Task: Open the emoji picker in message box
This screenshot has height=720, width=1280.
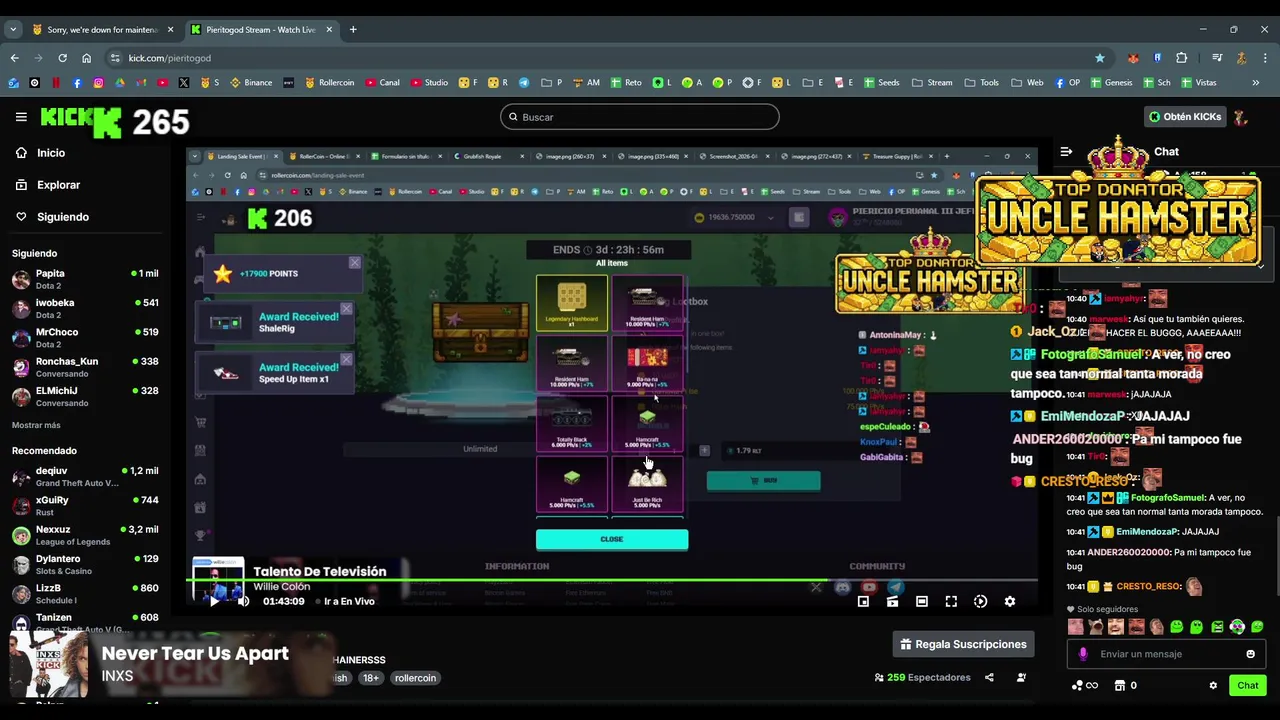Action: (x=1250, y=654)
